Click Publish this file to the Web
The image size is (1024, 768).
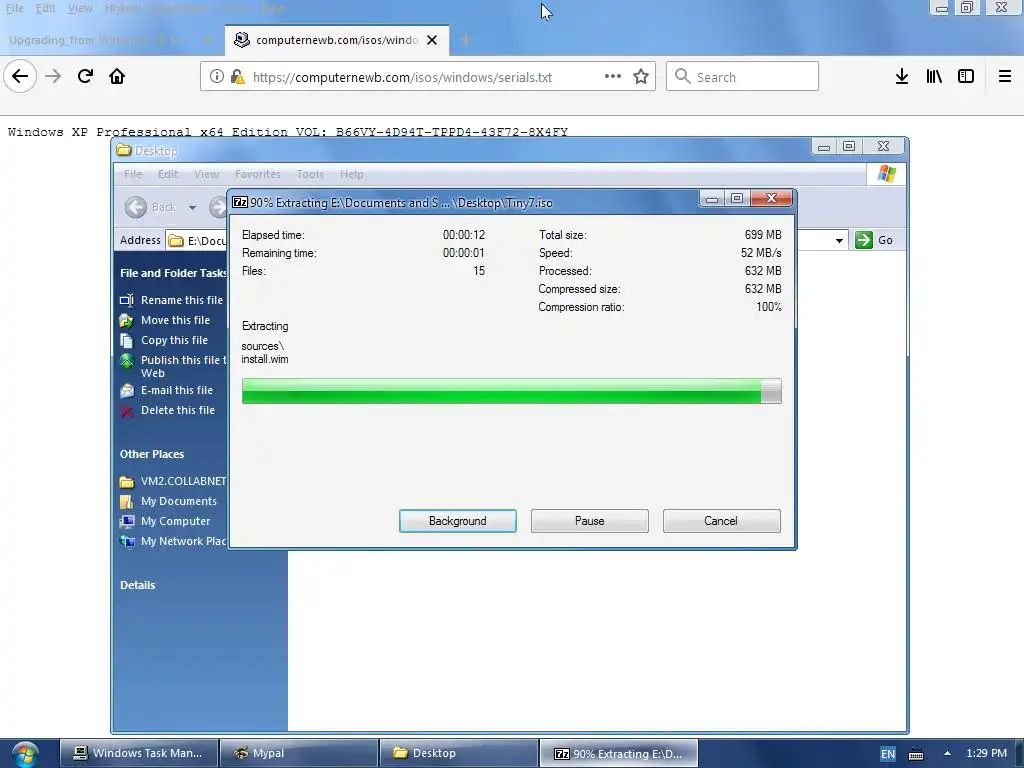[x=184, y=366]
